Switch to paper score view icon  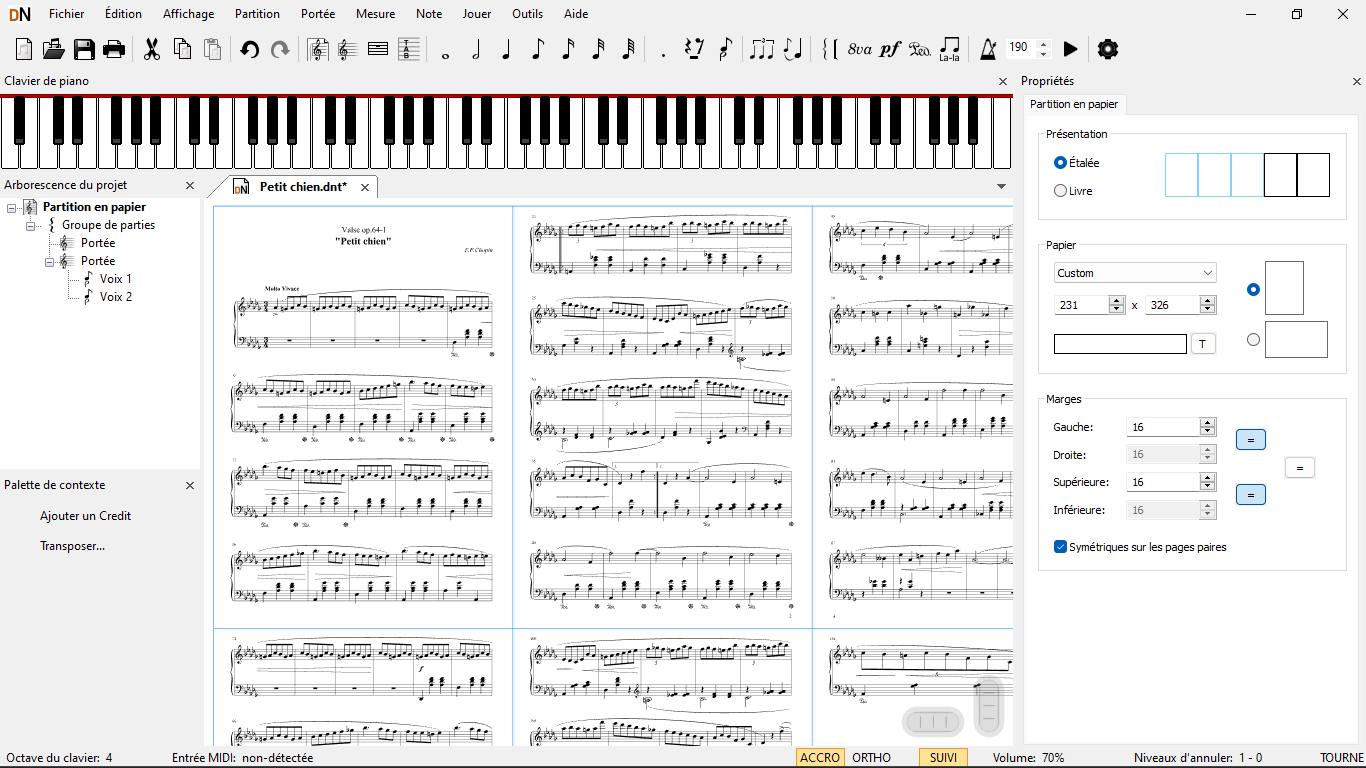click(318, 49)
